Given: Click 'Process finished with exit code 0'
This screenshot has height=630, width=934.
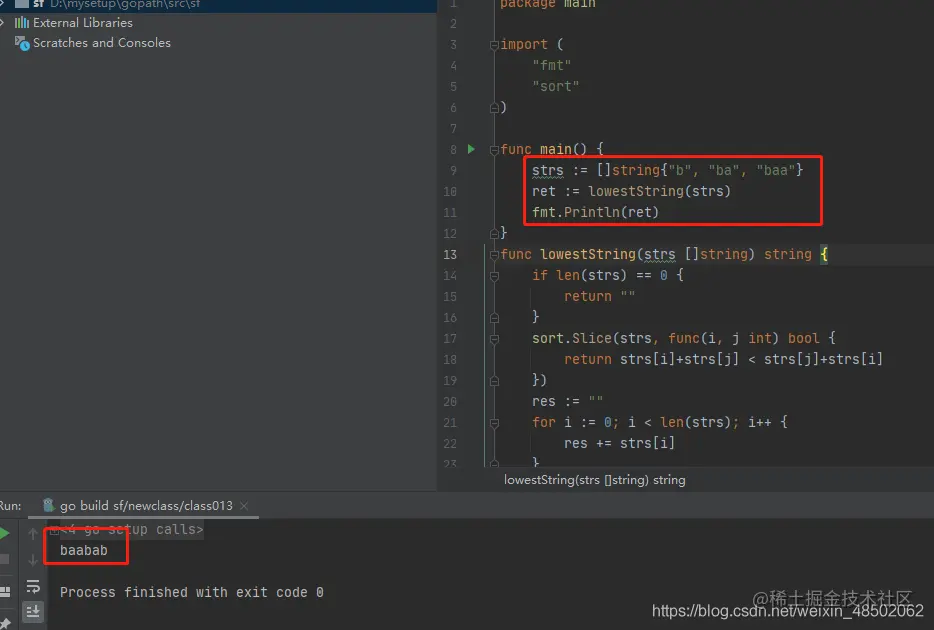Looking at the screenshot, I should point(192,592).
